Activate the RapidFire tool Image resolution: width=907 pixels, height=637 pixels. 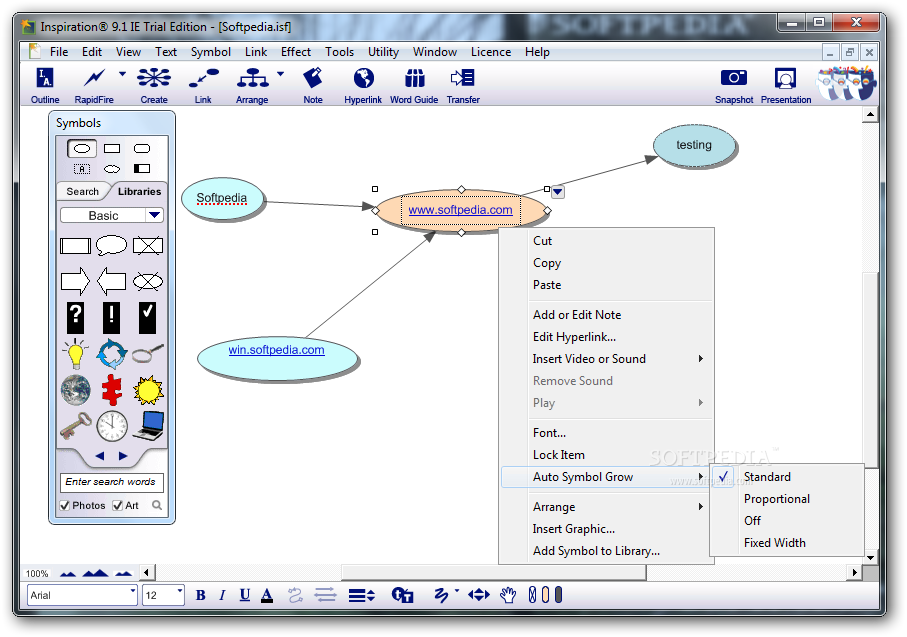point(94,85)
